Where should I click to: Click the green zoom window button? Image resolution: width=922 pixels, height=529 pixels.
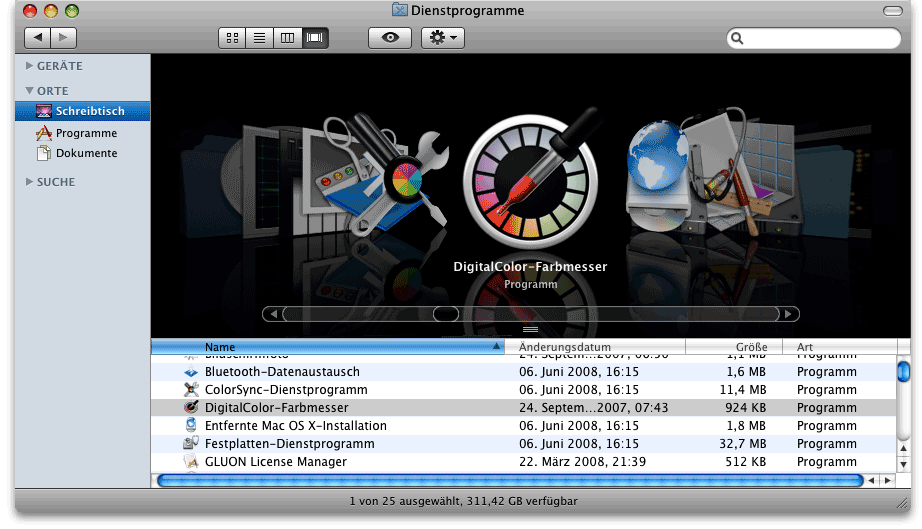pos(72,11)
